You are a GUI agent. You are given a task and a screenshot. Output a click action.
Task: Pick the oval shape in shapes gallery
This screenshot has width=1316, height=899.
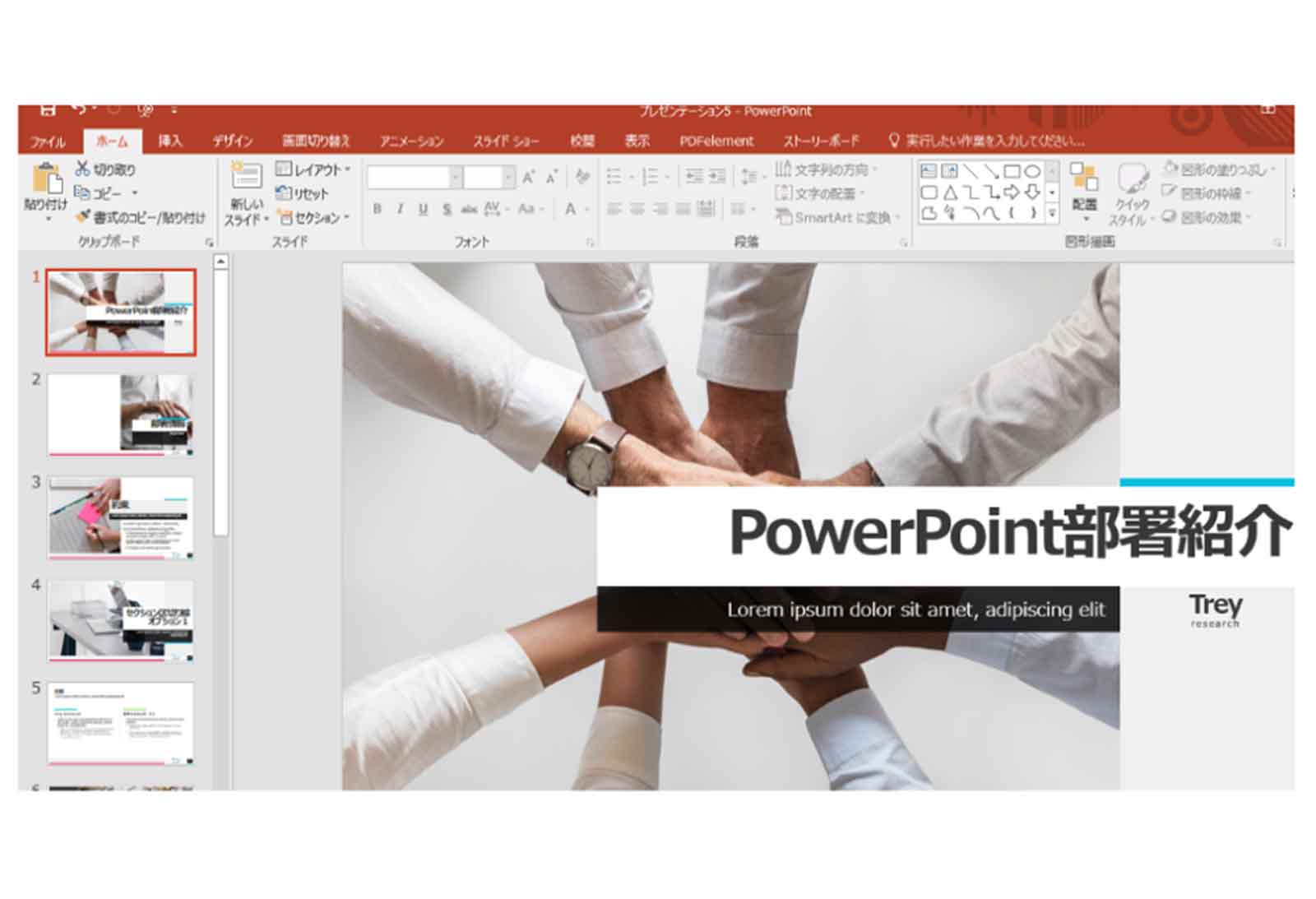click(1031, 171)
